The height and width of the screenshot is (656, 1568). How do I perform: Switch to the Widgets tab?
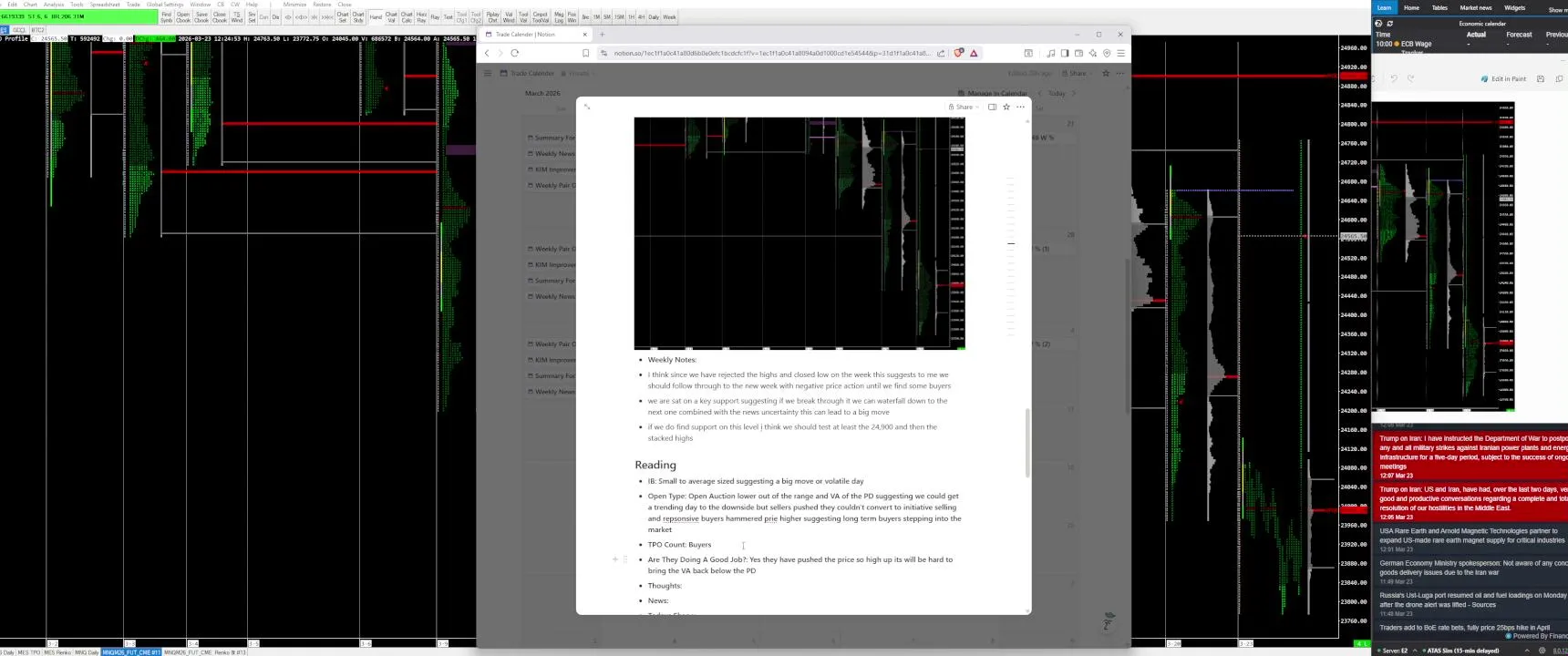click(x=1515, y=7)
